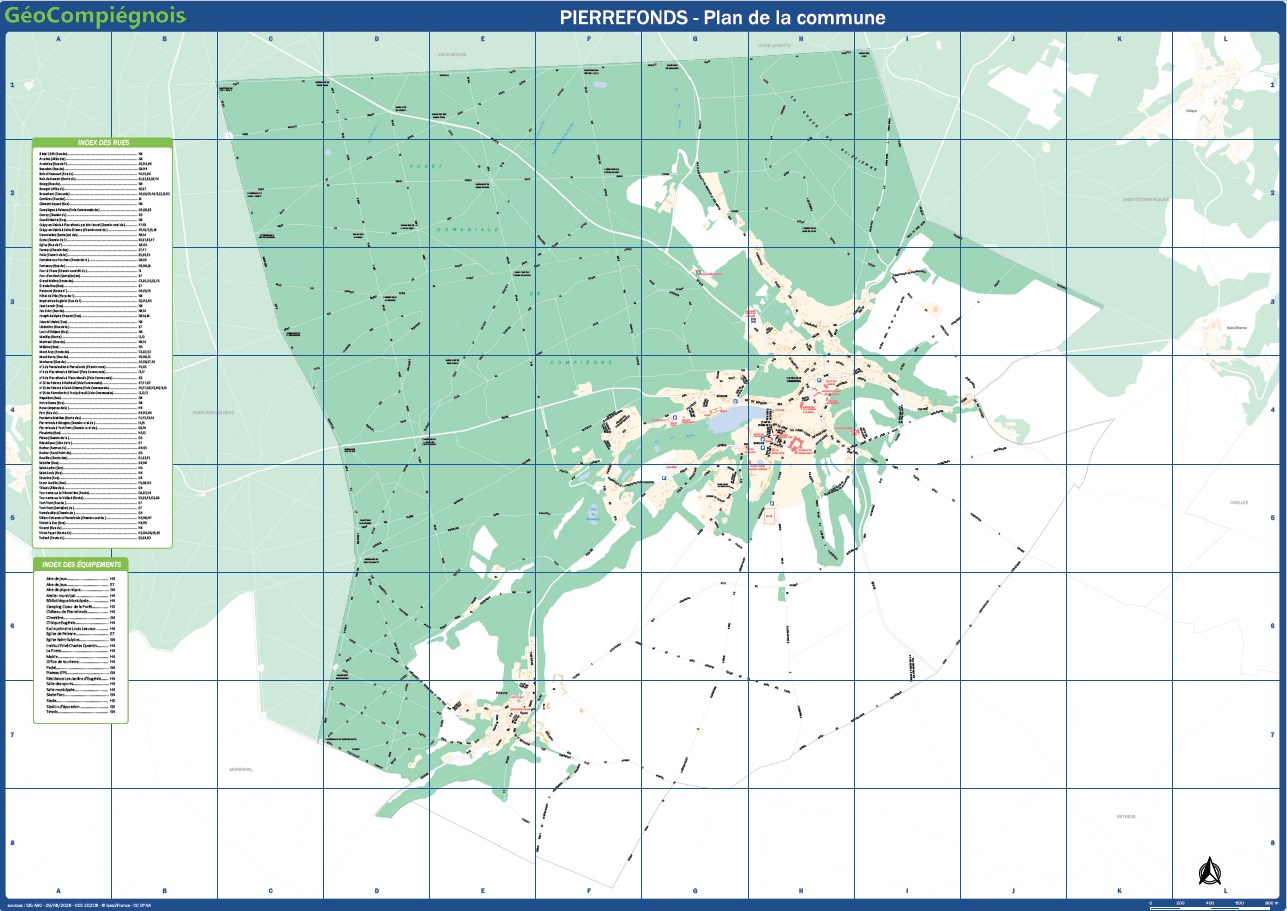Click the "INDEX DES RUES" header
Viewport: 1287px width, 911px height.
(x=102, y=143)
